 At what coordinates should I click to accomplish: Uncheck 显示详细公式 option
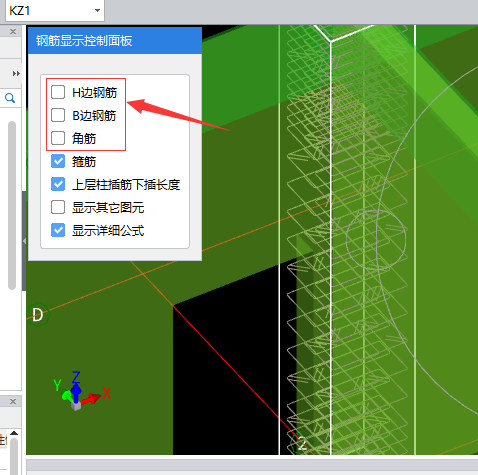tap(58, 230)
